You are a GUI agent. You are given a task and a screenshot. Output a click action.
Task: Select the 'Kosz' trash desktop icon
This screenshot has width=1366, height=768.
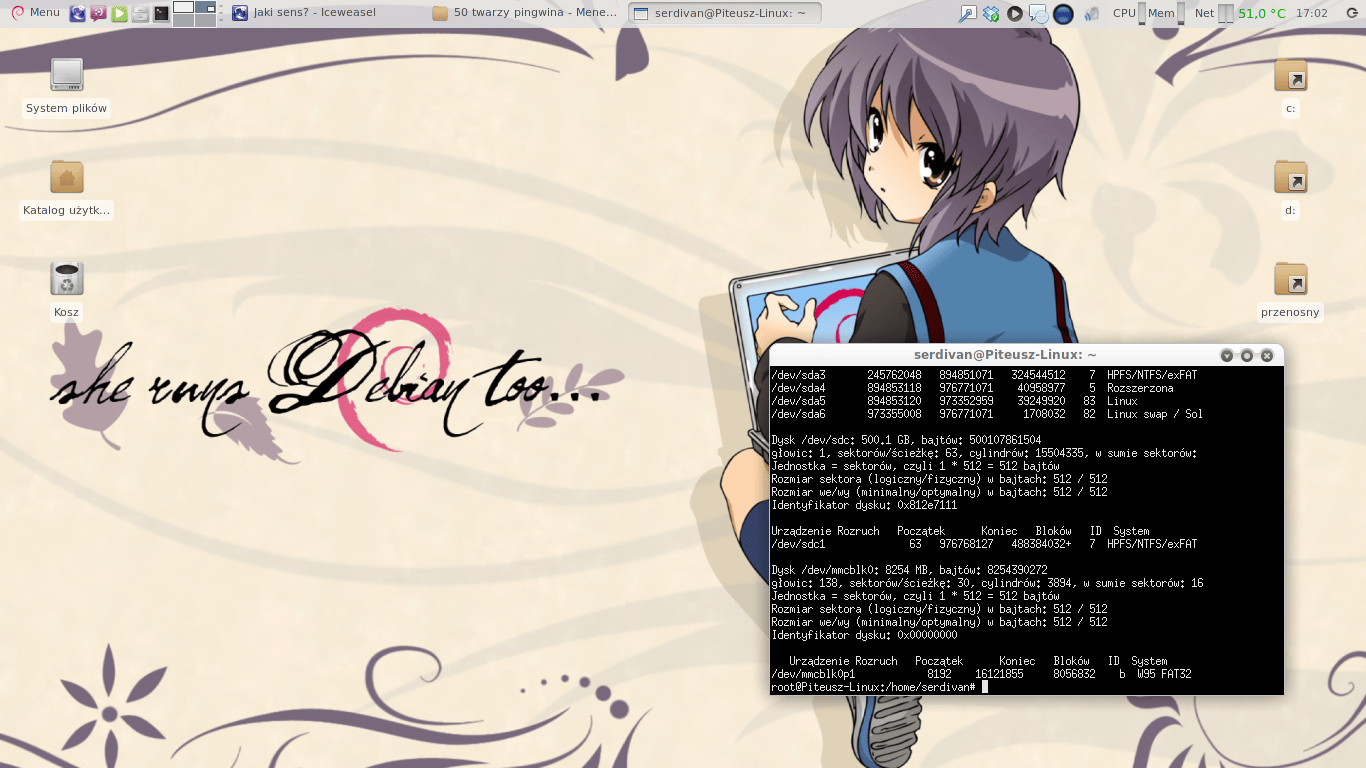(66, 279)
